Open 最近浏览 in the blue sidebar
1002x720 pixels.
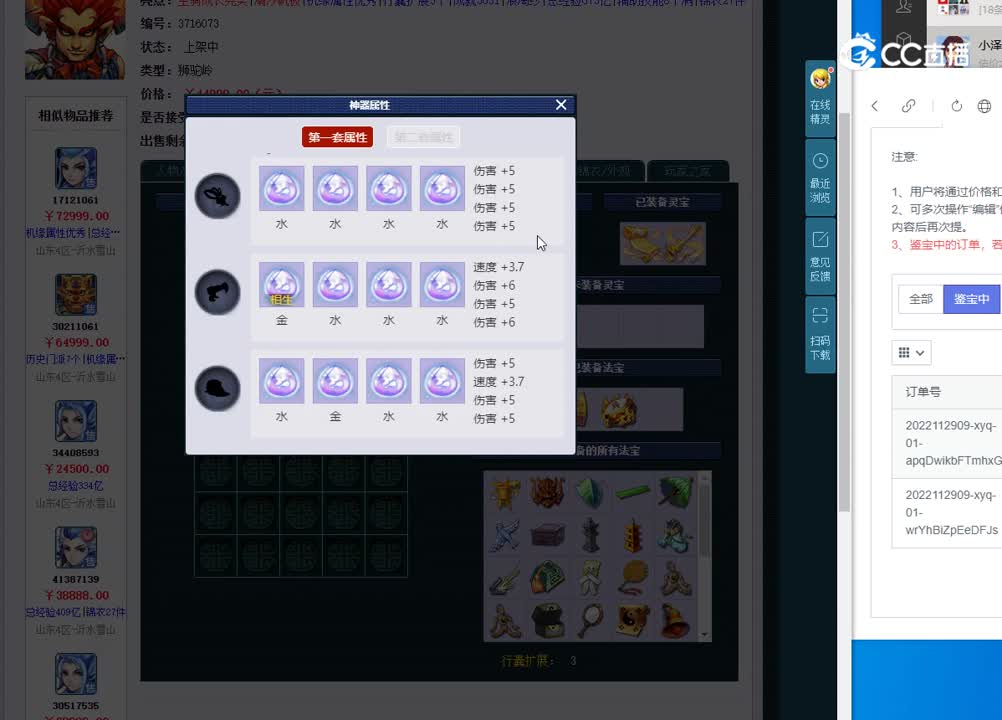coord(821,177)
